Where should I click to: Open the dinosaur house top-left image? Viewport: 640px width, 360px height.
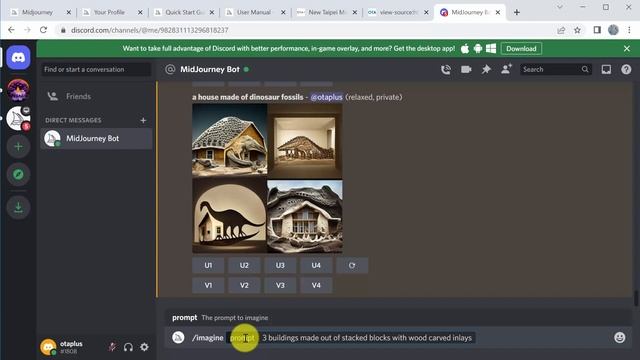(x=229, y=140)
